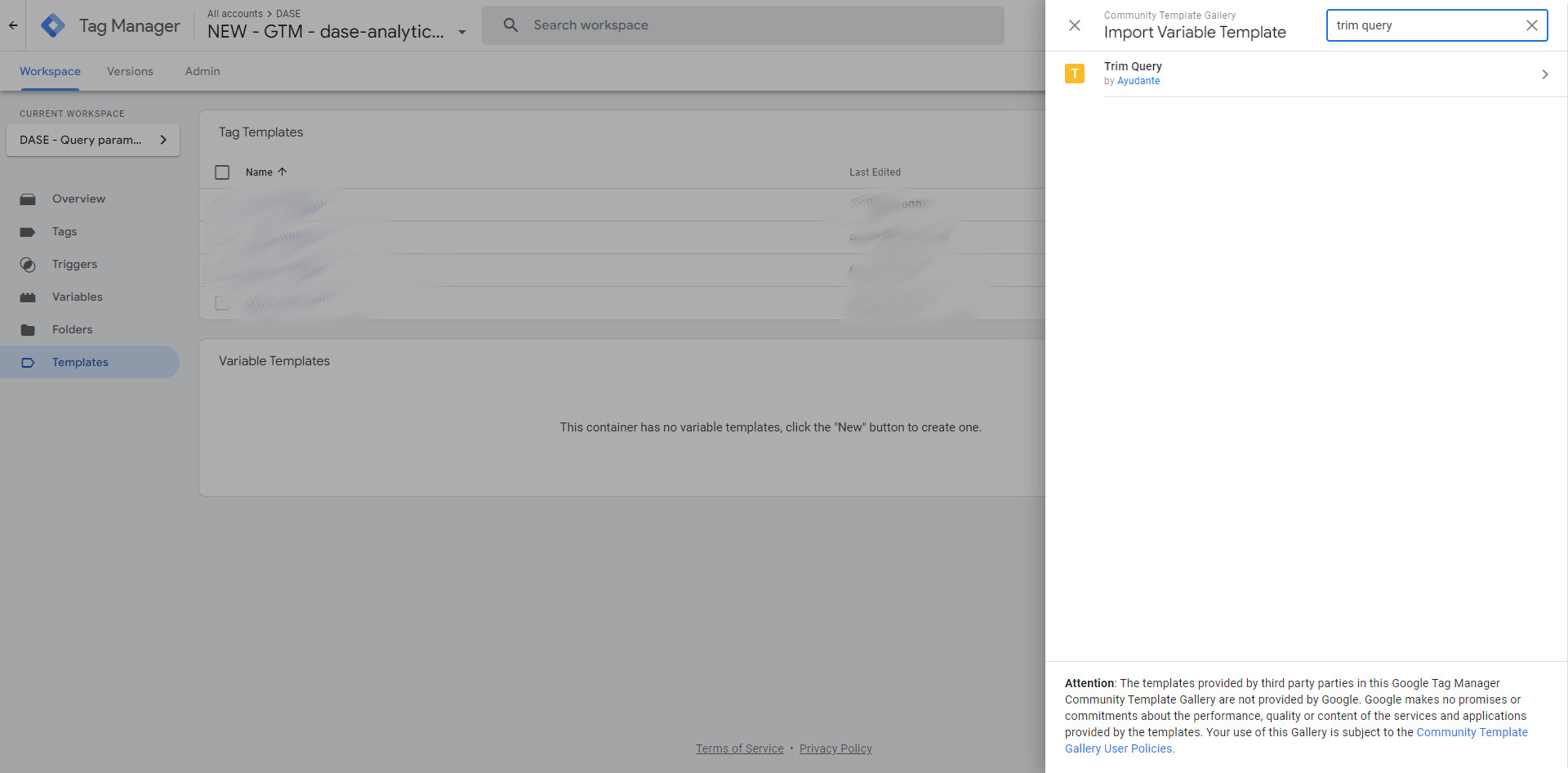Click the Templates outline icon

click(28, 363)
